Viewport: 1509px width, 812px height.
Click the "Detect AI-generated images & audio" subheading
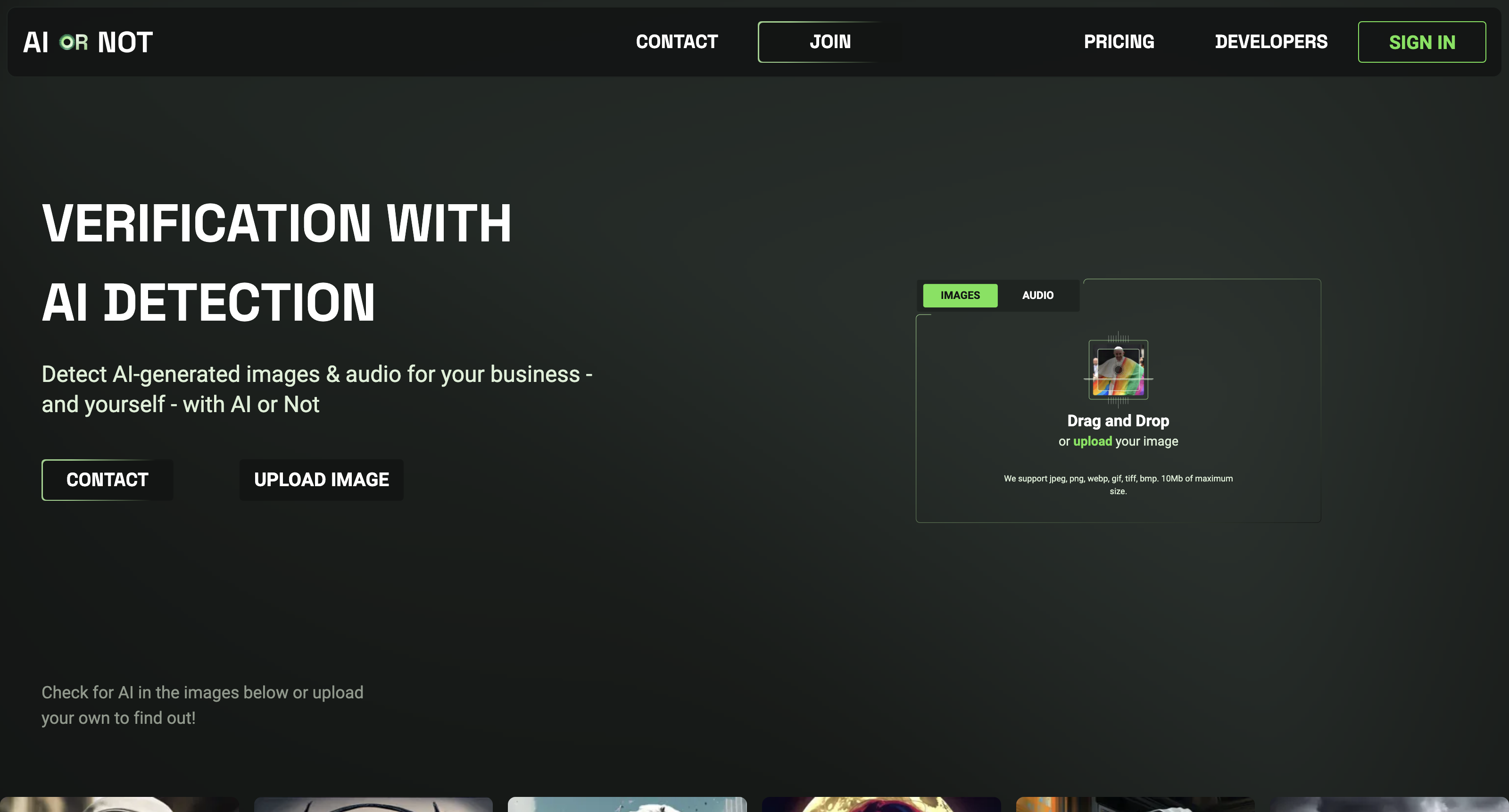[x=317, y=389]
